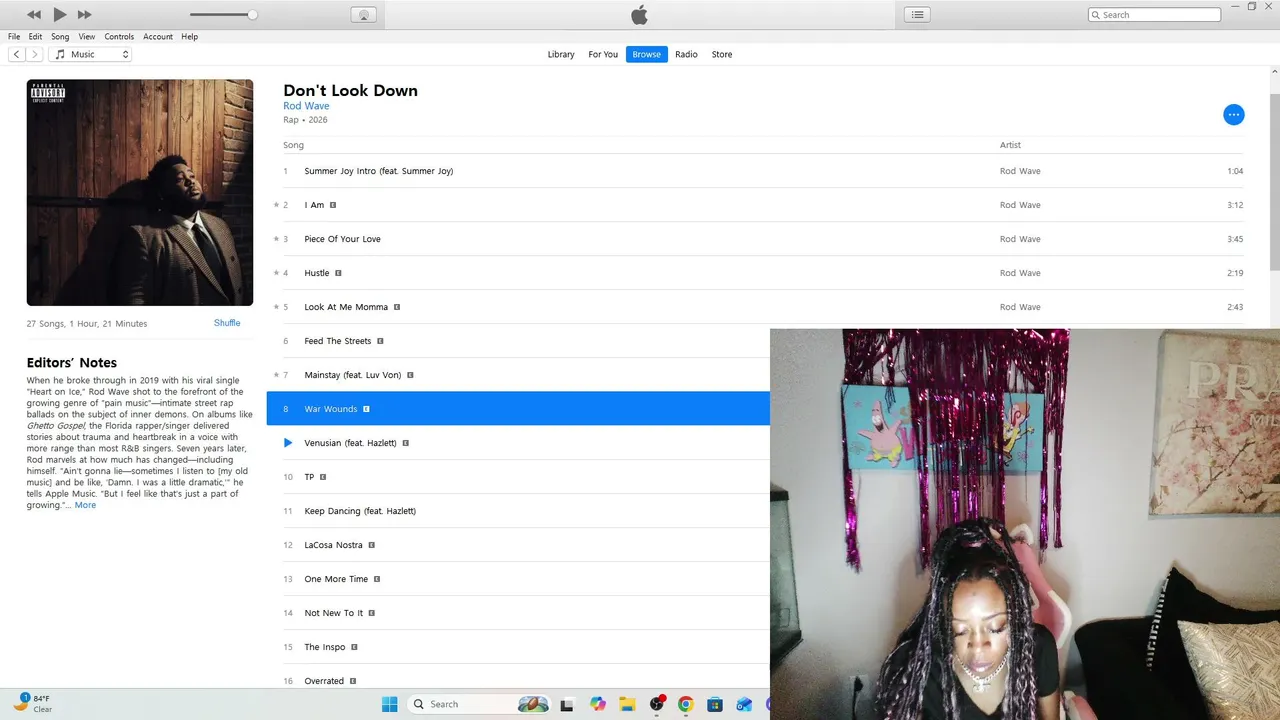
Task: Go to the Store tab
Action: pyautogui.click(x=722, y=54)
